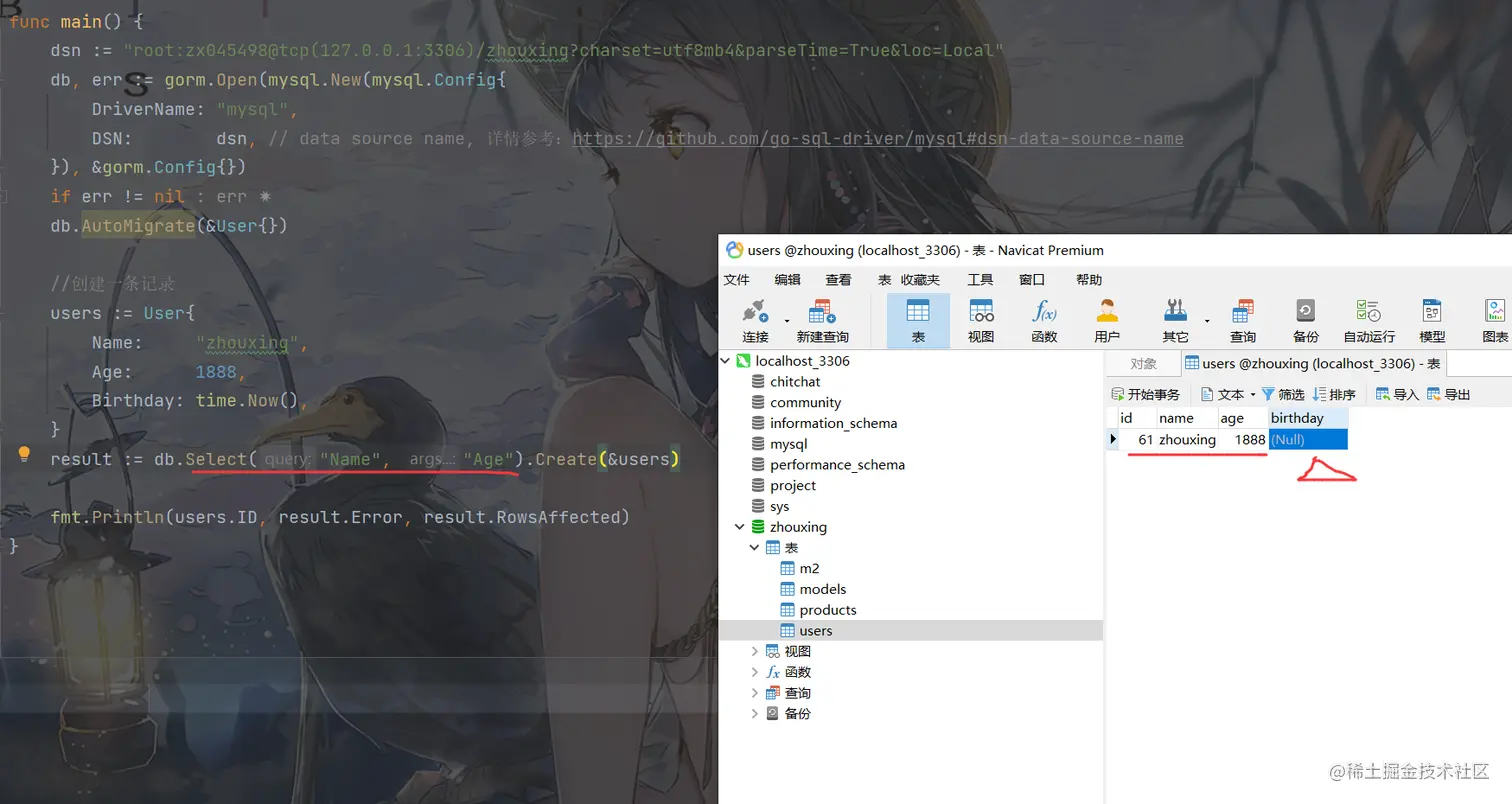Expand the 备份 node in the tree
The height and width of the screenshot is (804, 1512).
pyautogui.click(x=755, y=714)
